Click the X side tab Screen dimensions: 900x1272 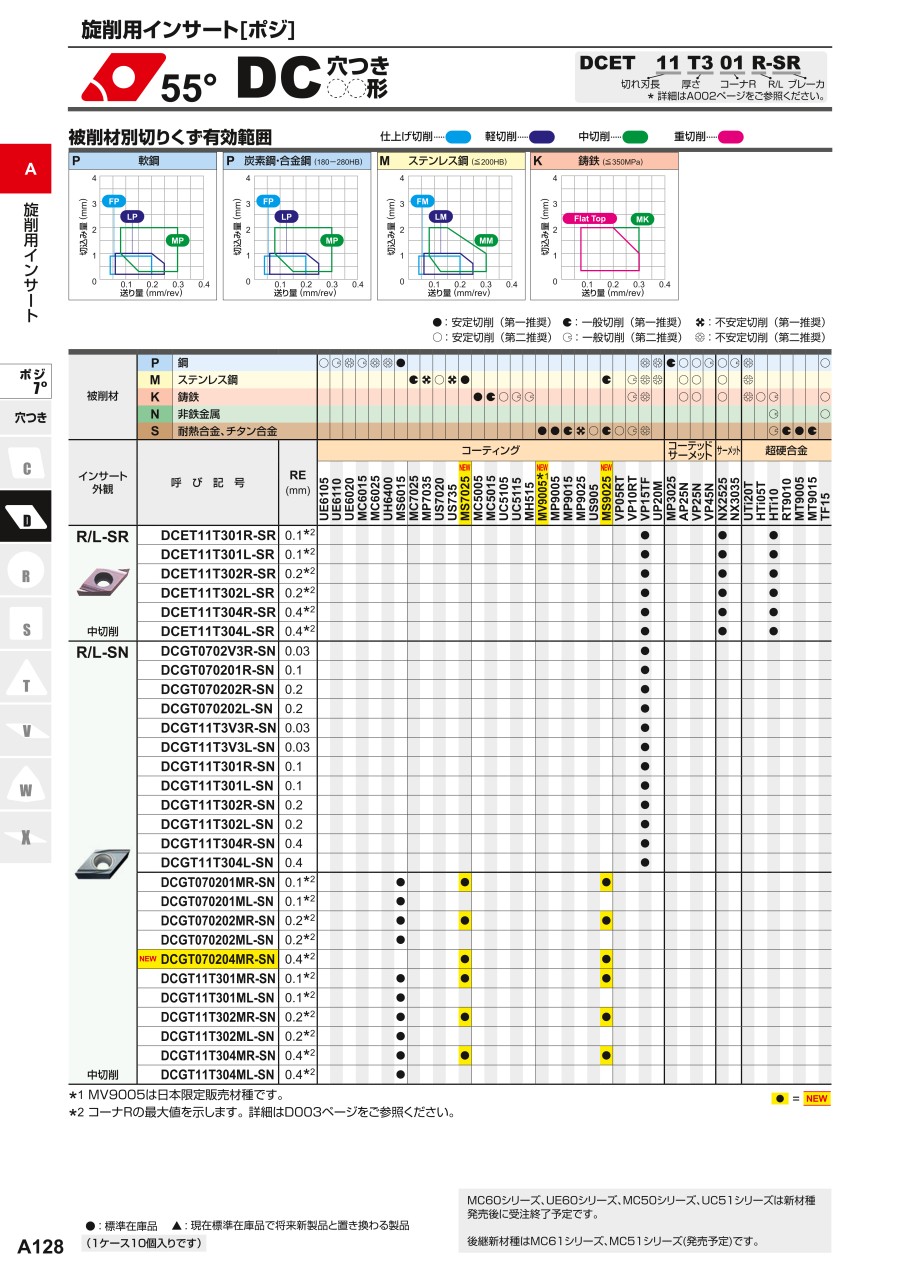(27, 837)
